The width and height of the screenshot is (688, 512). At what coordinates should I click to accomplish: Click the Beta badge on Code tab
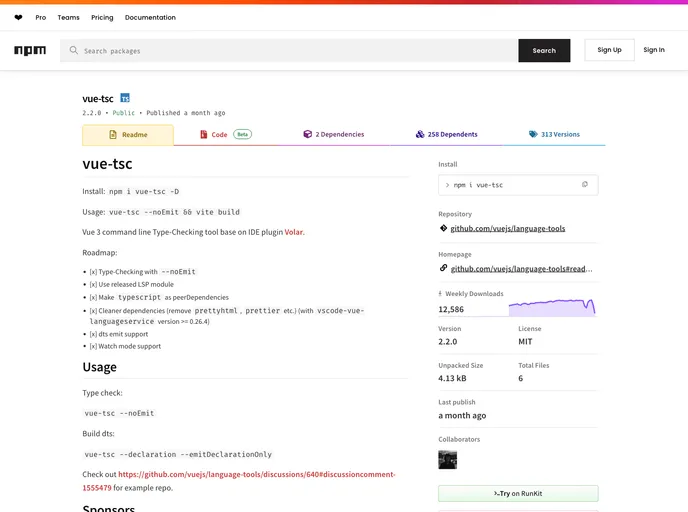pos(242,134)
